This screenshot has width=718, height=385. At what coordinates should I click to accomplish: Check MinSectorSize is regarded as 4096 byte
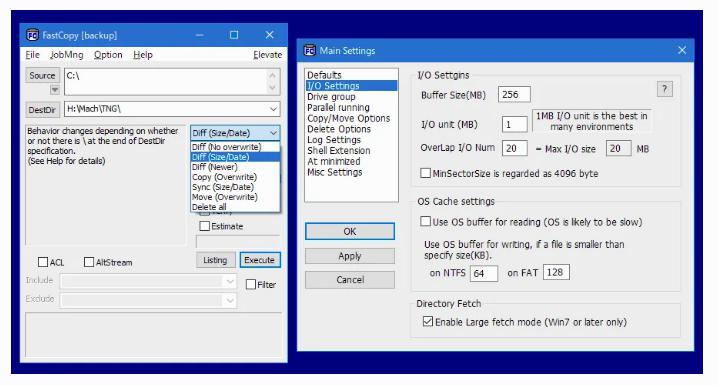[425, 173]
